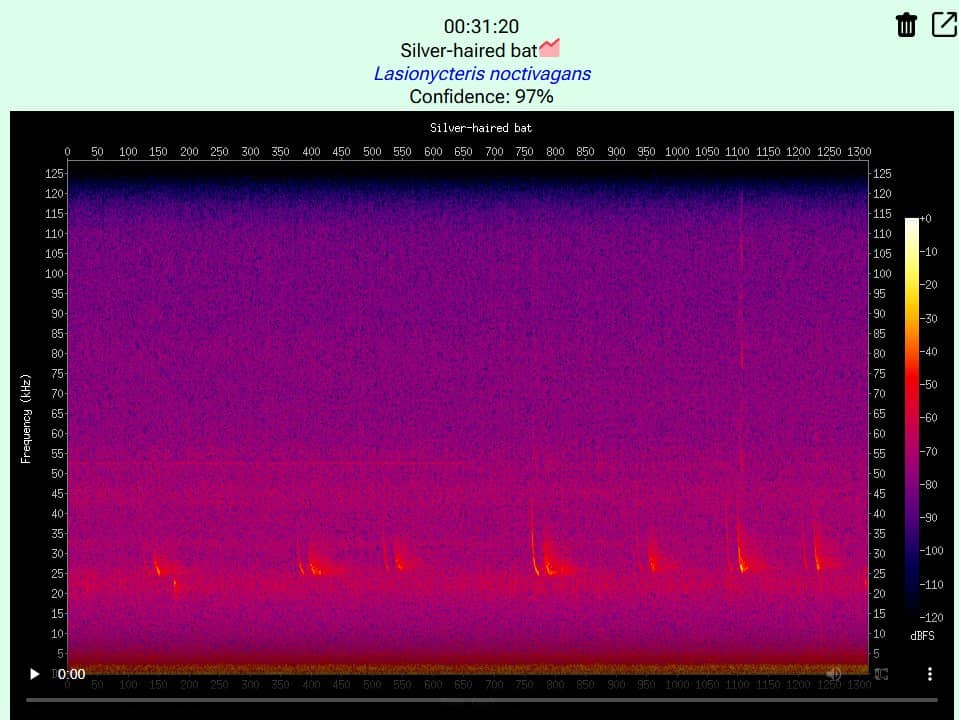Follow the Lasionycteris noctivagans link

coord(481,73)
